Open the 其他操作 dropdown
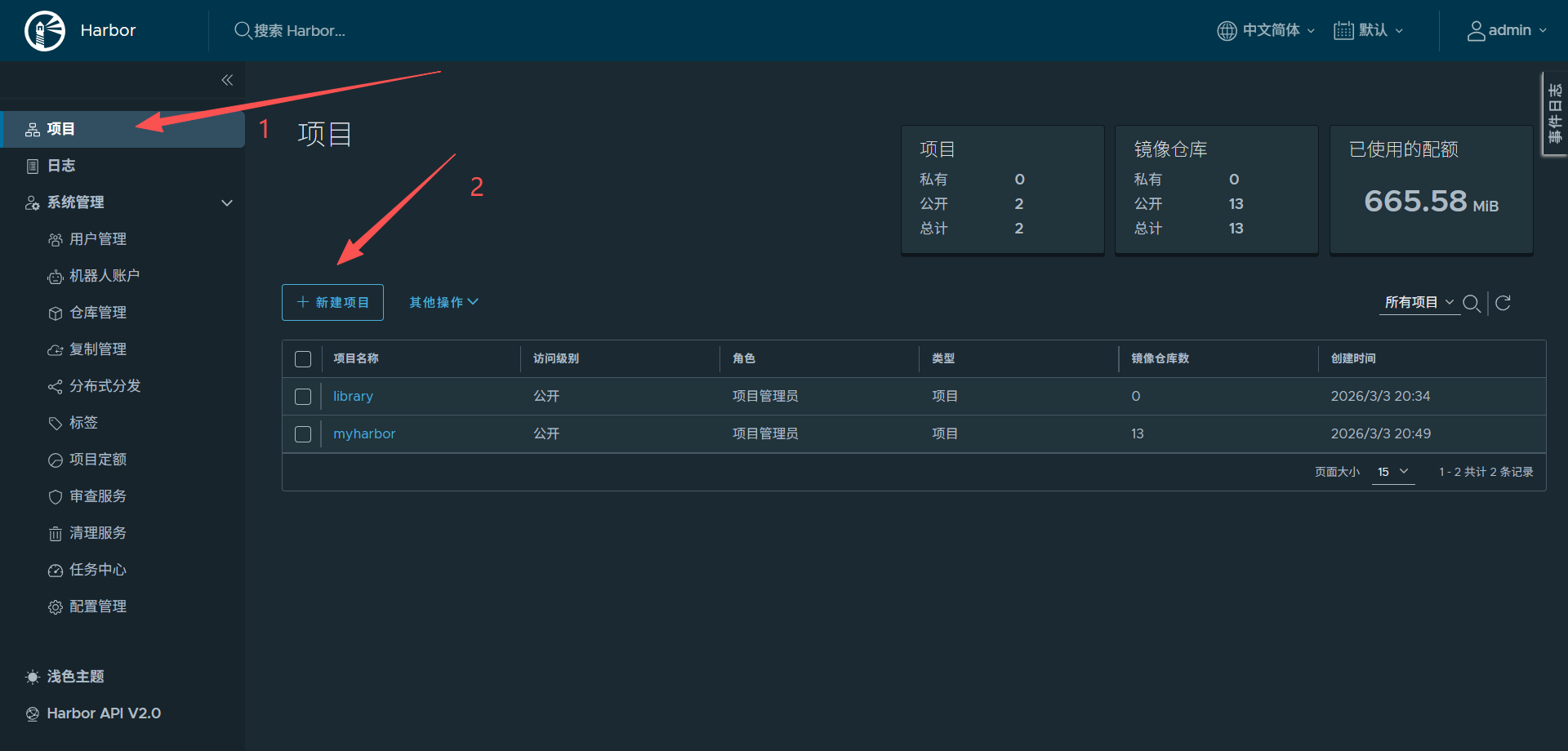 [443, 302]
